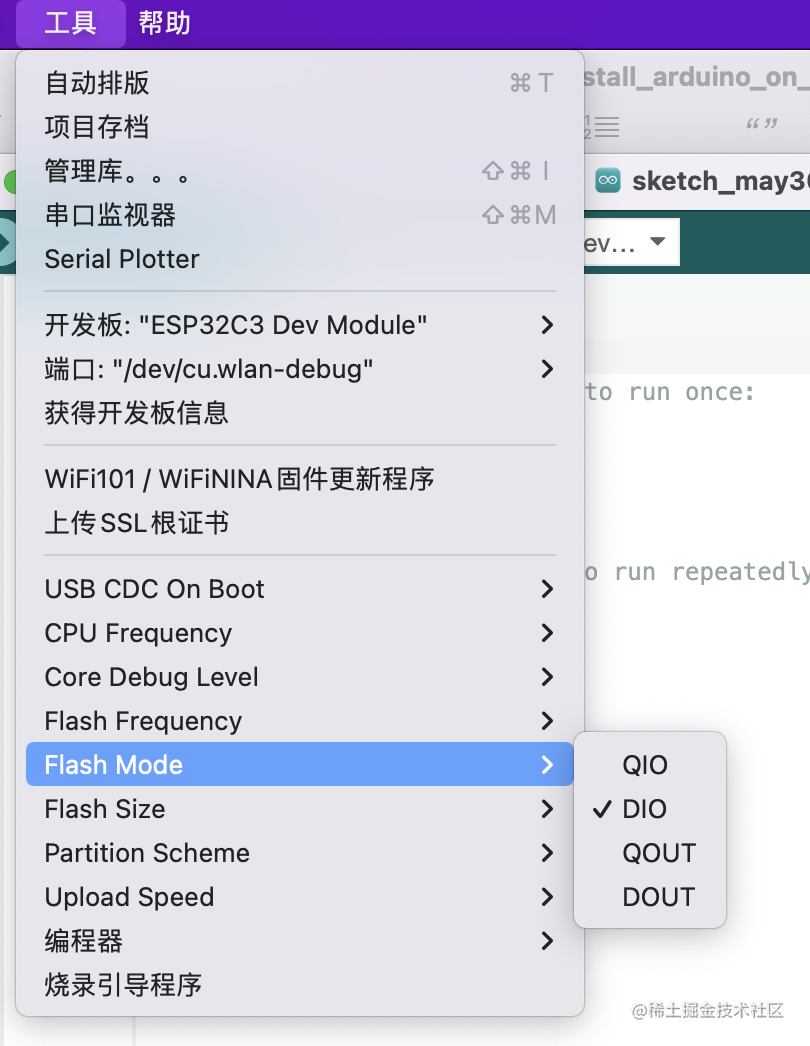Launch Serial Plotter menu entry
Image resolution: width=810 pixels, height=1046 pixels.
(x=300, y=259)
